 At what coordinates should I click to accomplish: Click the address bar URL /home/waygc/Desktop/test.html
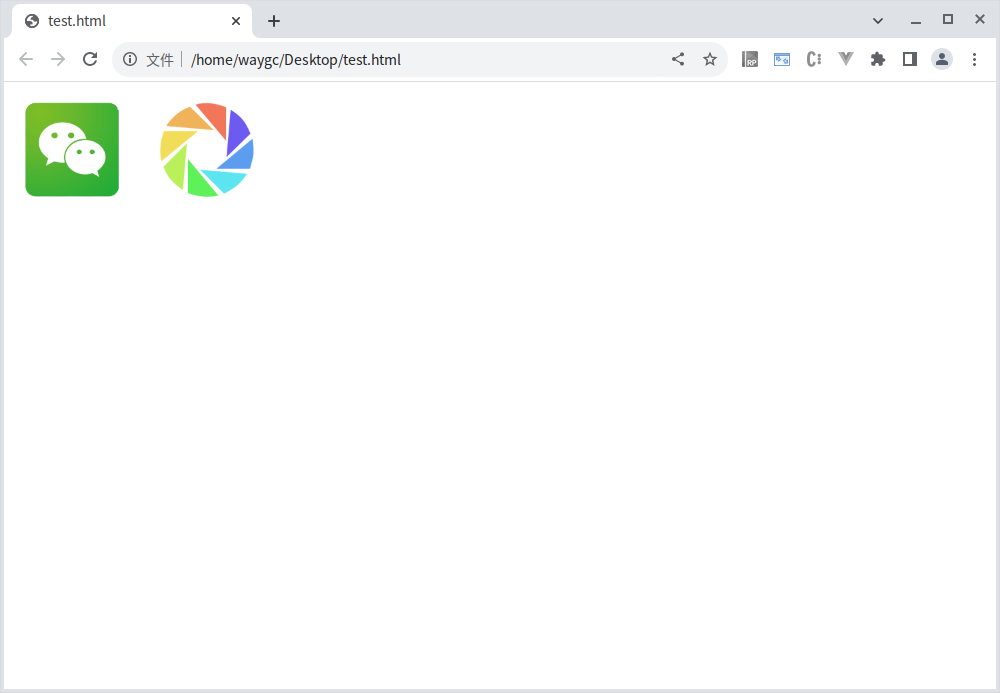(296, 60)
